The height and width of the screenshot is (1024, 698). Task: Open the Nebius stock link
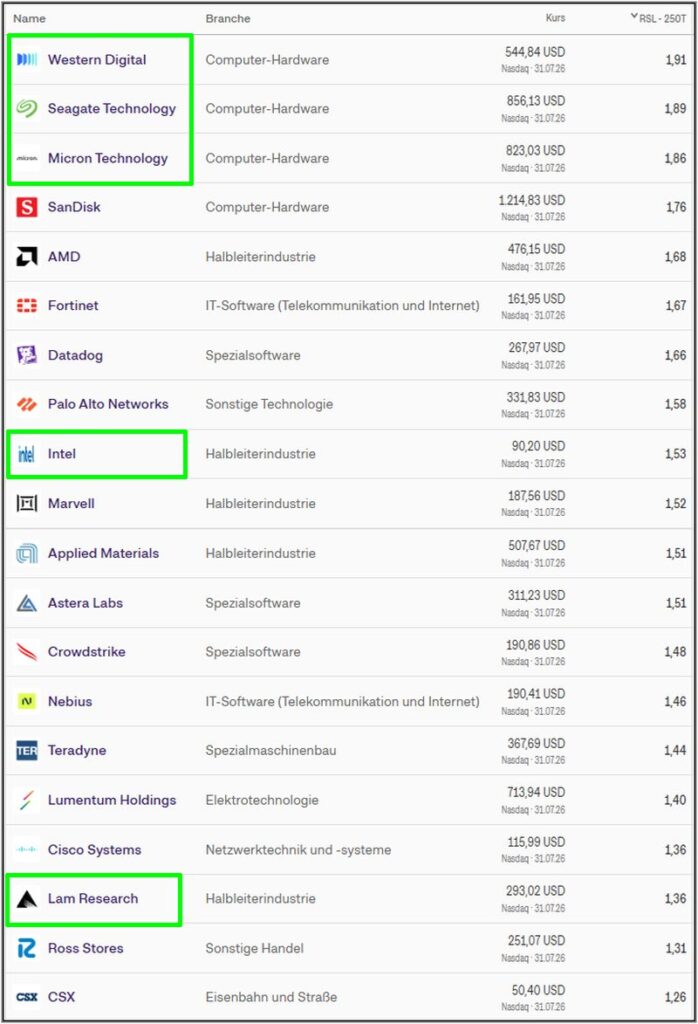pyautogui.click(x=70, y=701)
